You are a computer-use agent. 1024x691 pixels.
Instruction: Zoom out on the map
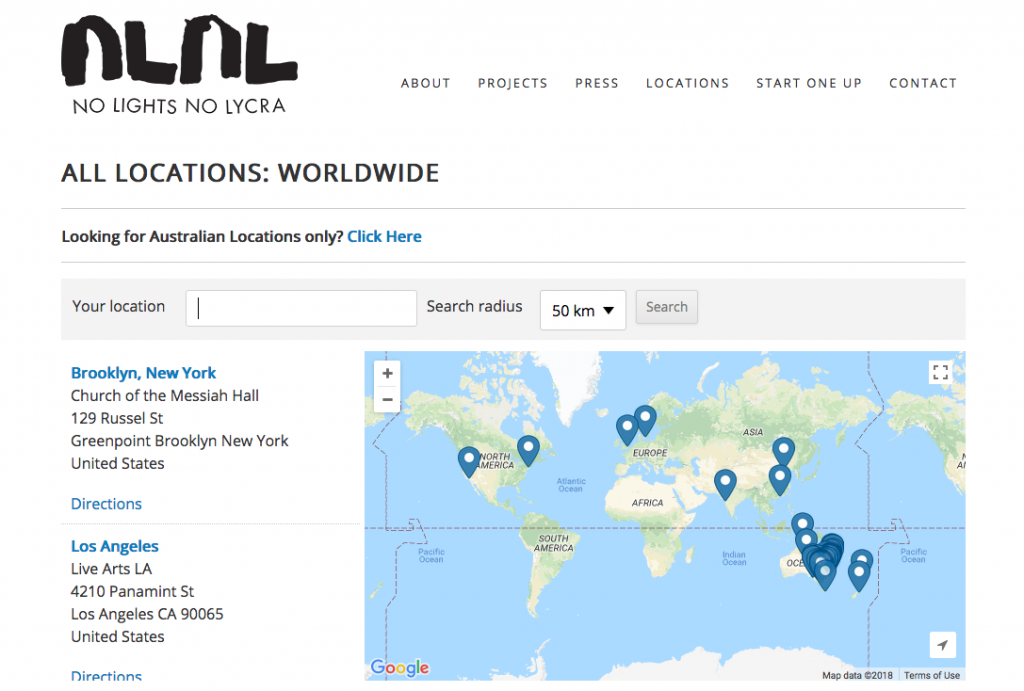[x=387, y=399]
